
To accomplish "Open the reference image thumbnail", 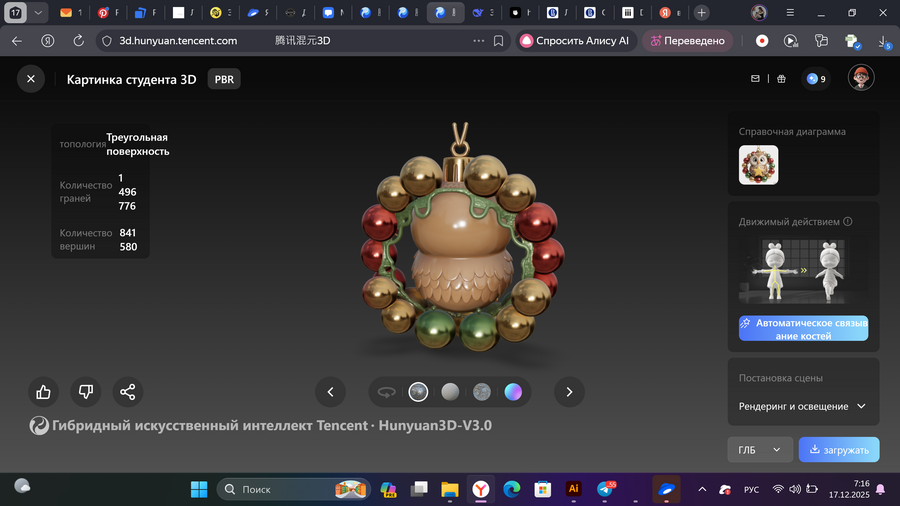I will (x=758, y=165).
